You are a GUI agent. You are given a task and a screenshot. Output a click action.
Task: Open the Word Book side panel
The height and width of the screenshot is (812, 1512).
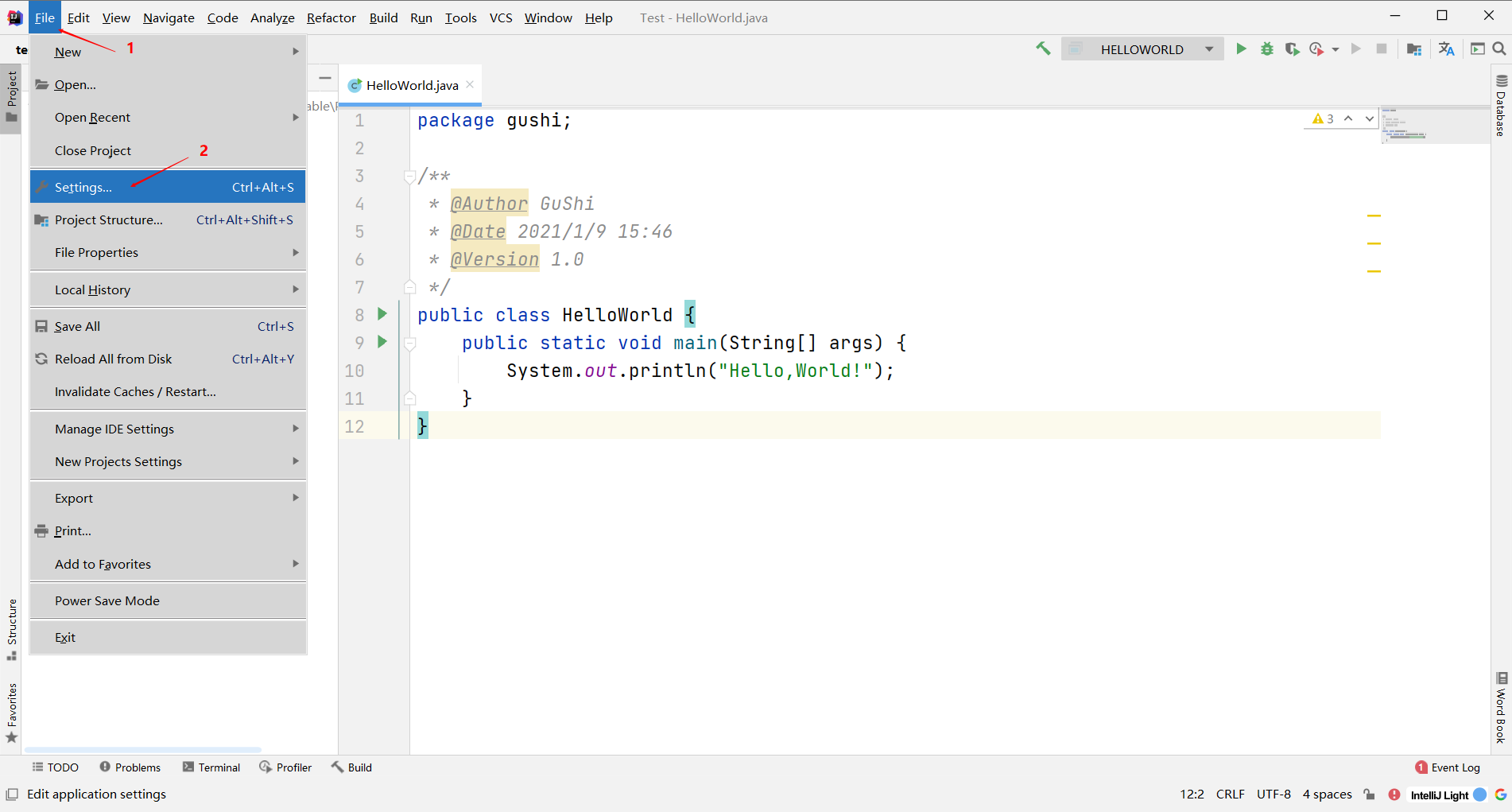click(1501, 707)
